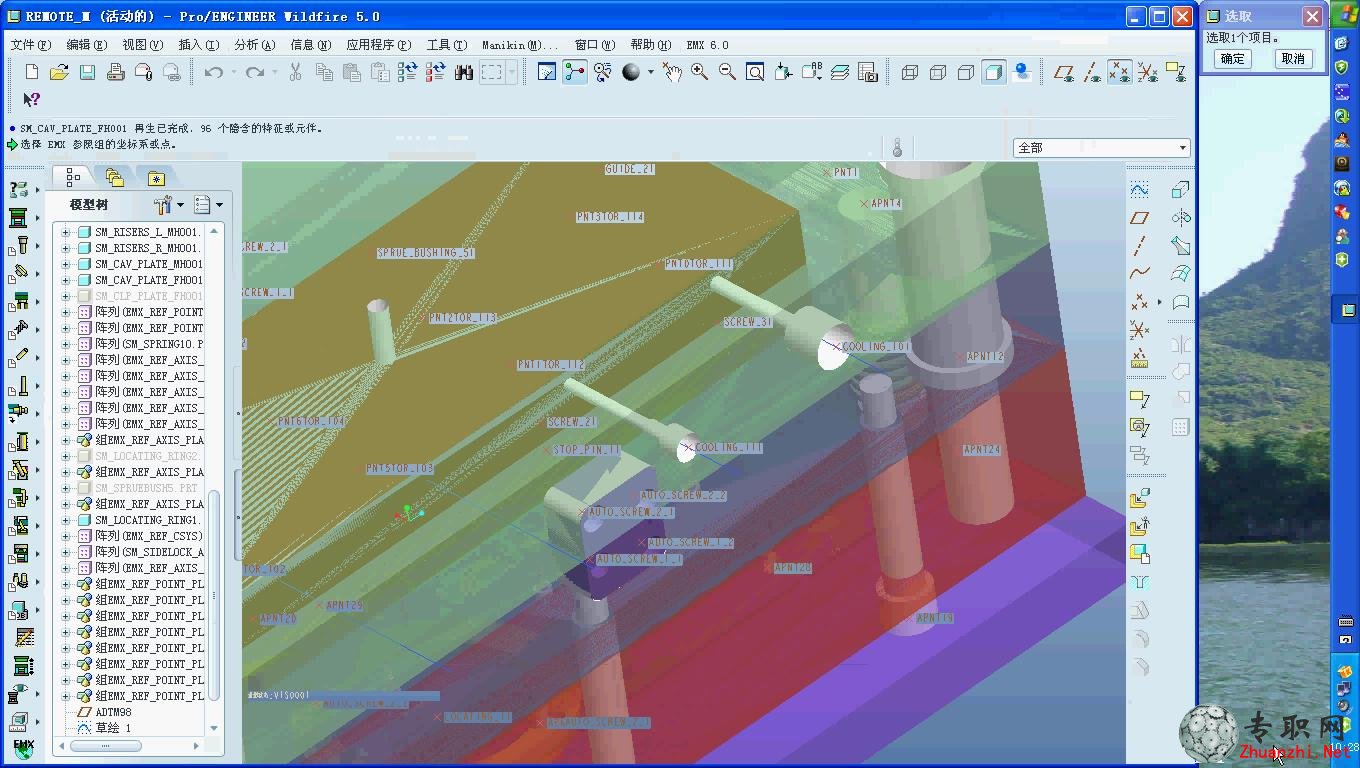Click the model tree scroll-down arrow
Viewport: 1360px width, 768px height.
(x=214, y=728)
